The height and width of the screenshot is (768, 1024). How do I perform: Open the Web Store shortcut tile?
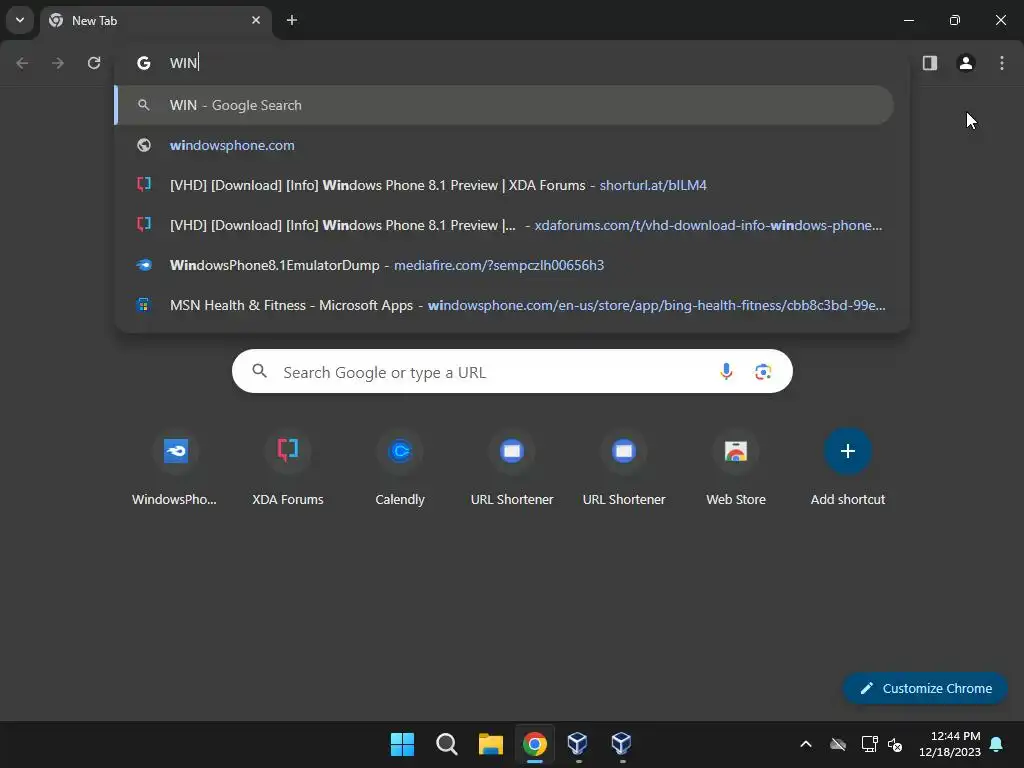[x=736, y=469]
